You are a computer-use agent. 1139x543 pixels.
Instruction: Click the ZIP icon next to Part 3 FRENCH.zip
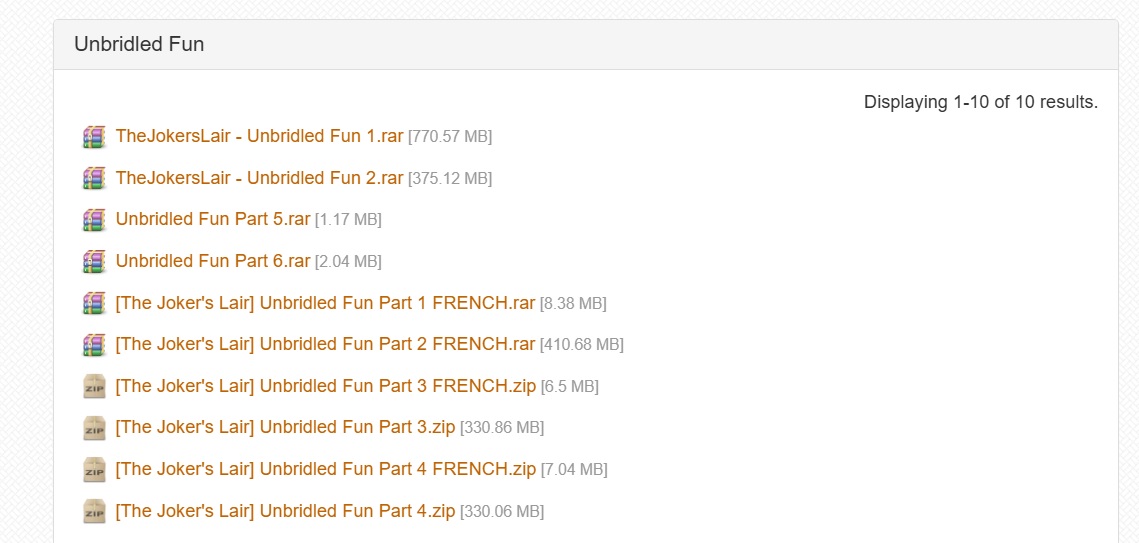pos(94,386)
